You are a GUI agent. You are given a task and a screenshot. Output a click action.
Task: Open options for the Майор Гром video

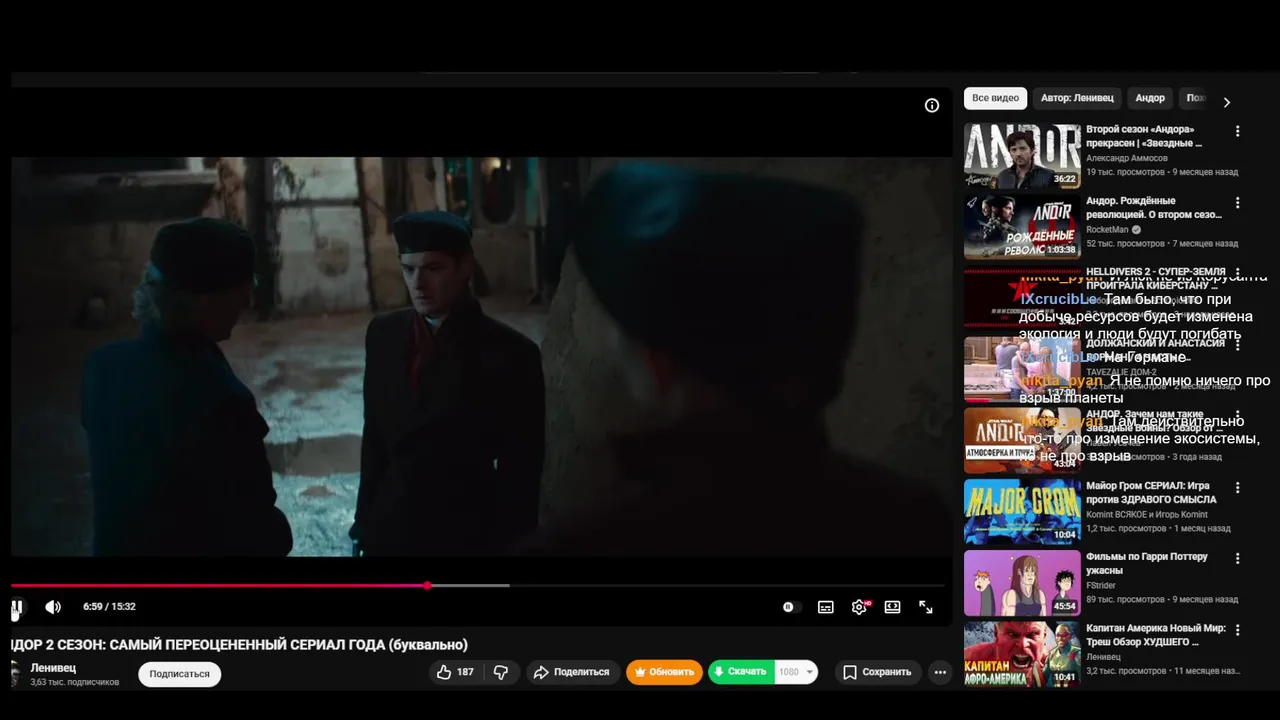pos(1237,487)
